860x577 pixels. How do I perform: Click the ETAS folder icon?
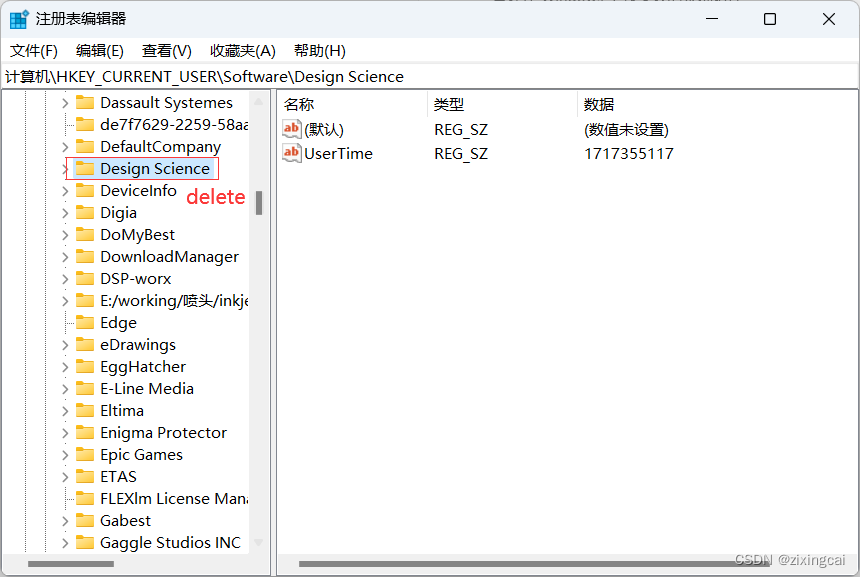click(84, 476)
